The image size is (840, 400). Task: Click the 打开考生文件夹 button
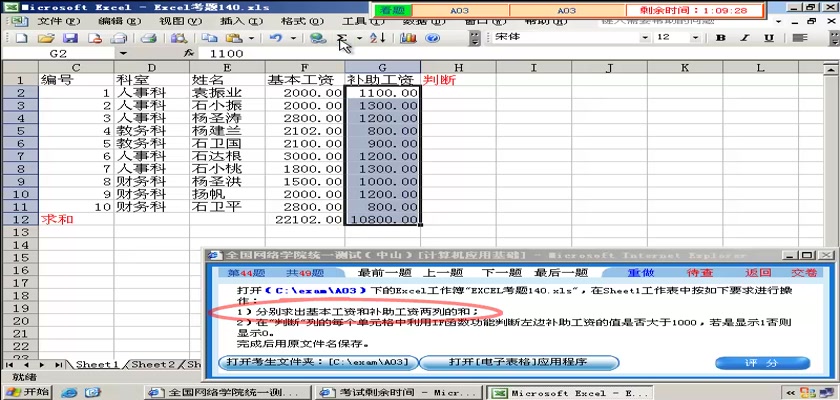tap(318, 363)
